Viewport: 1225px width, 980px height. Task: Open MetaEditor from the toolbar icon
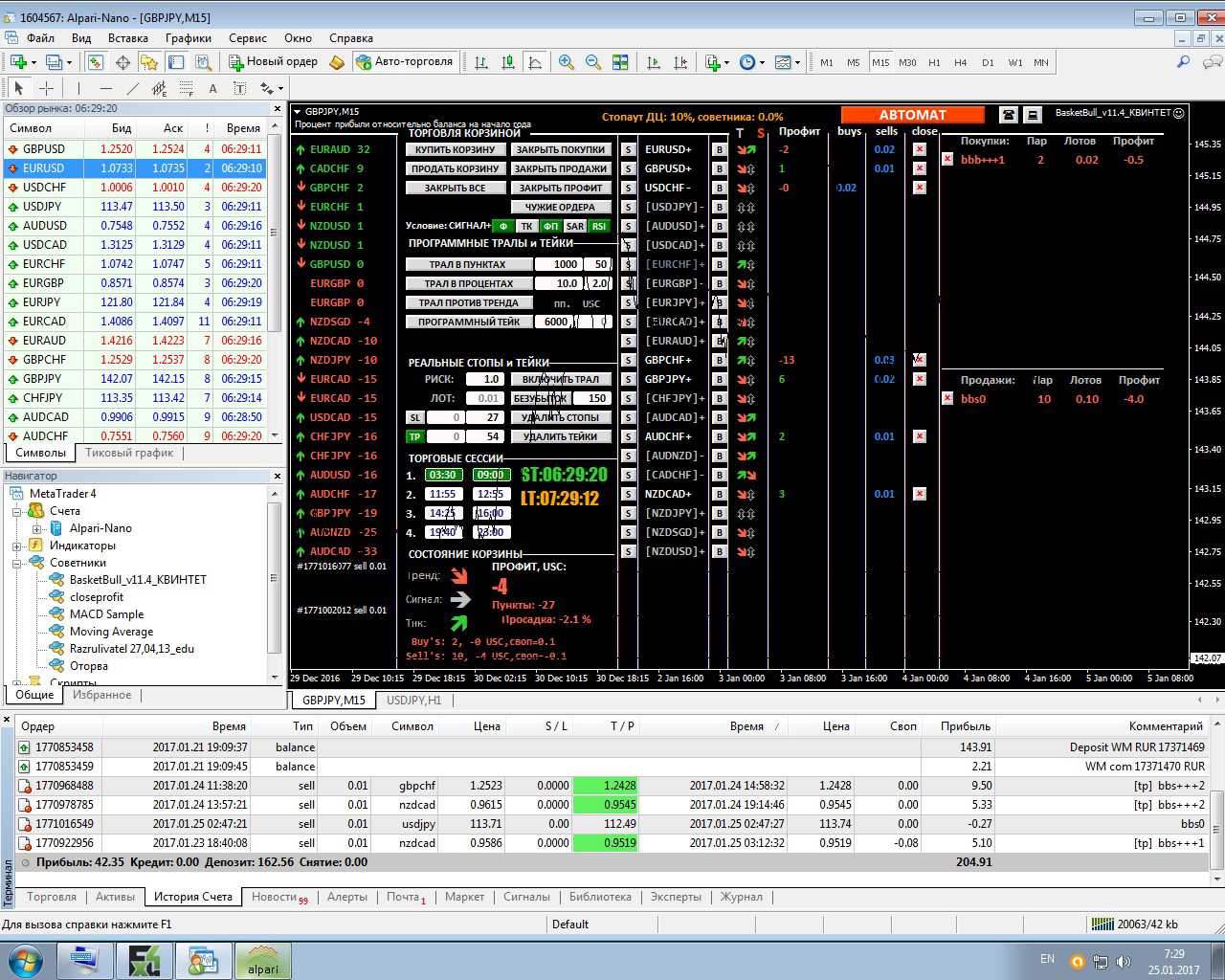[336, 62]
